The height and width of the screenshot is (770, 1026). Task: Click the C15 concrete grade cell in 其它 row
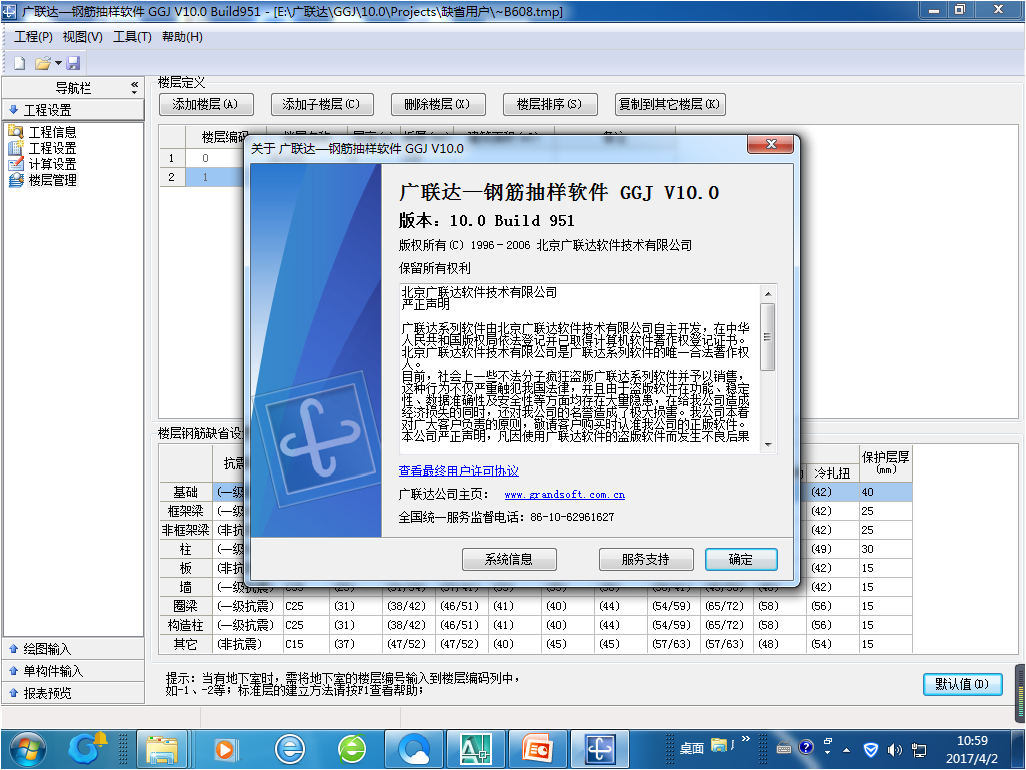click(x=306, y=644)
